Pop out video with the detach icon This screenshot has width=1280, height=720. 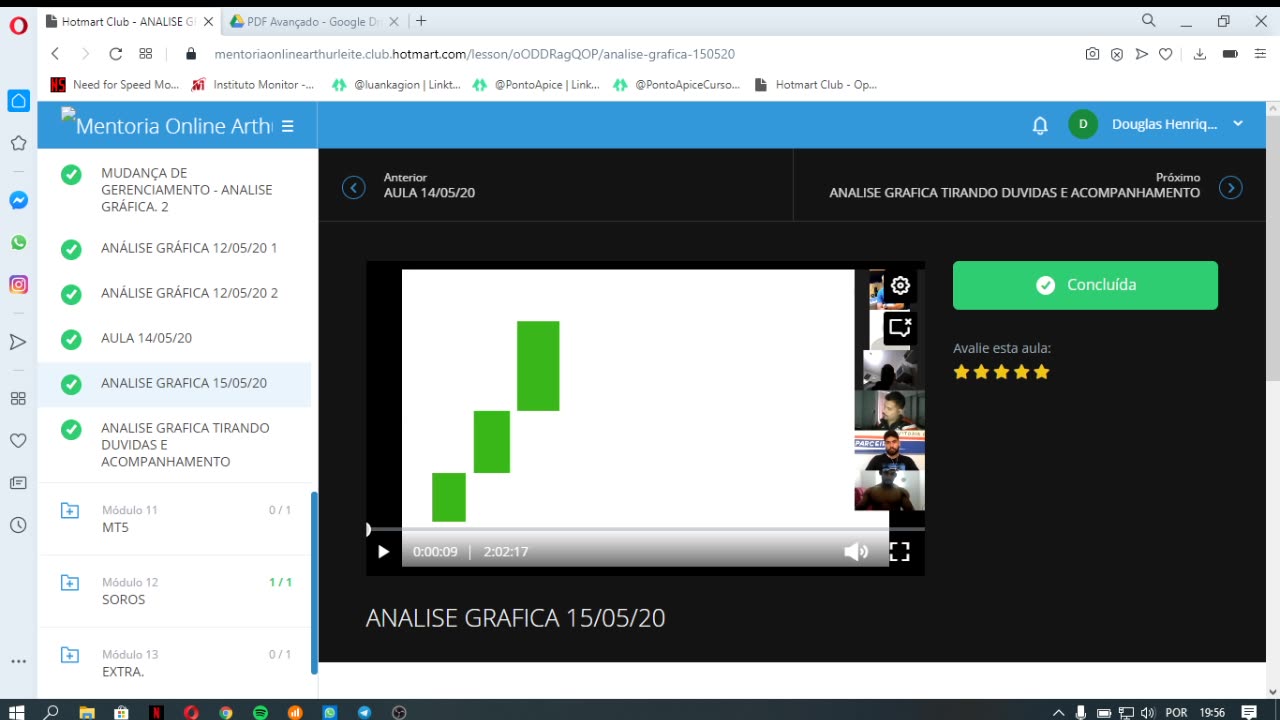click(x=900, y=327)
